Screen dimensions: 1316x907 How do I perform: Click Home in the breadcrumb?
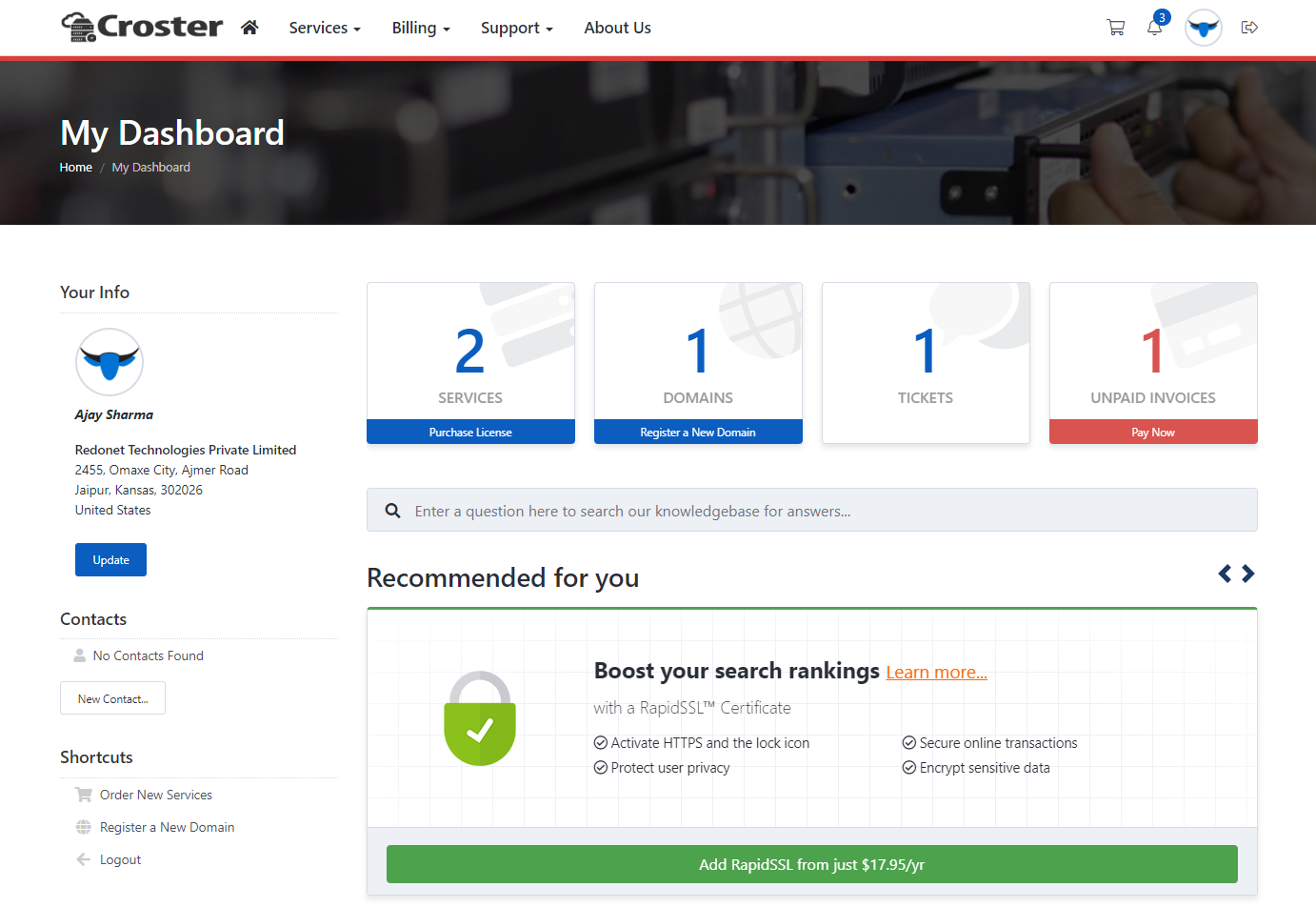coord(75,168)
